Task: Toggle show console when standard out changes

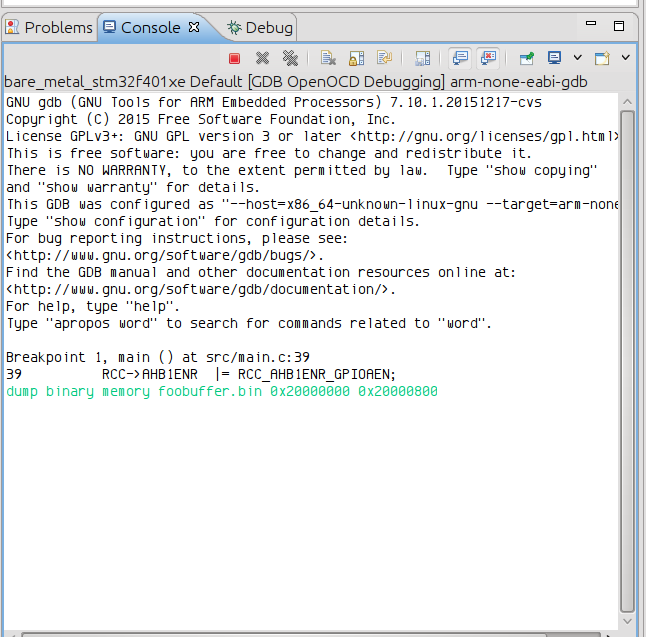Action: click(x=460, y=58)
